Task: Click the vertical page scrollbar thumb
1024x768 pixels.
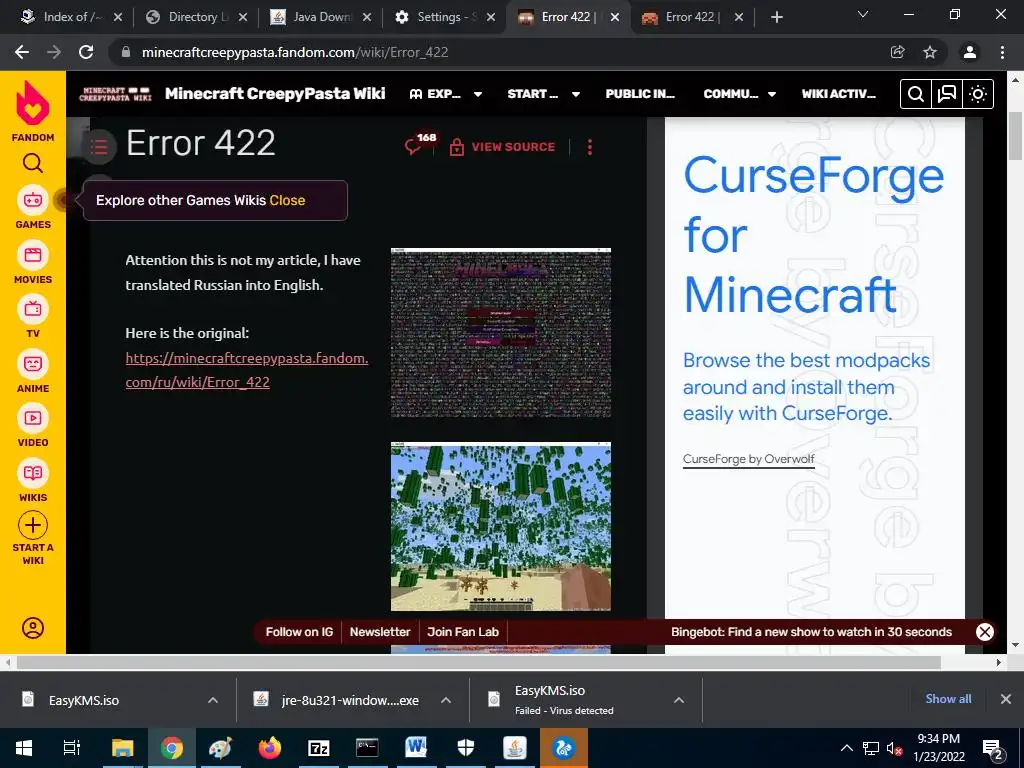Action: coord(1015,136)
